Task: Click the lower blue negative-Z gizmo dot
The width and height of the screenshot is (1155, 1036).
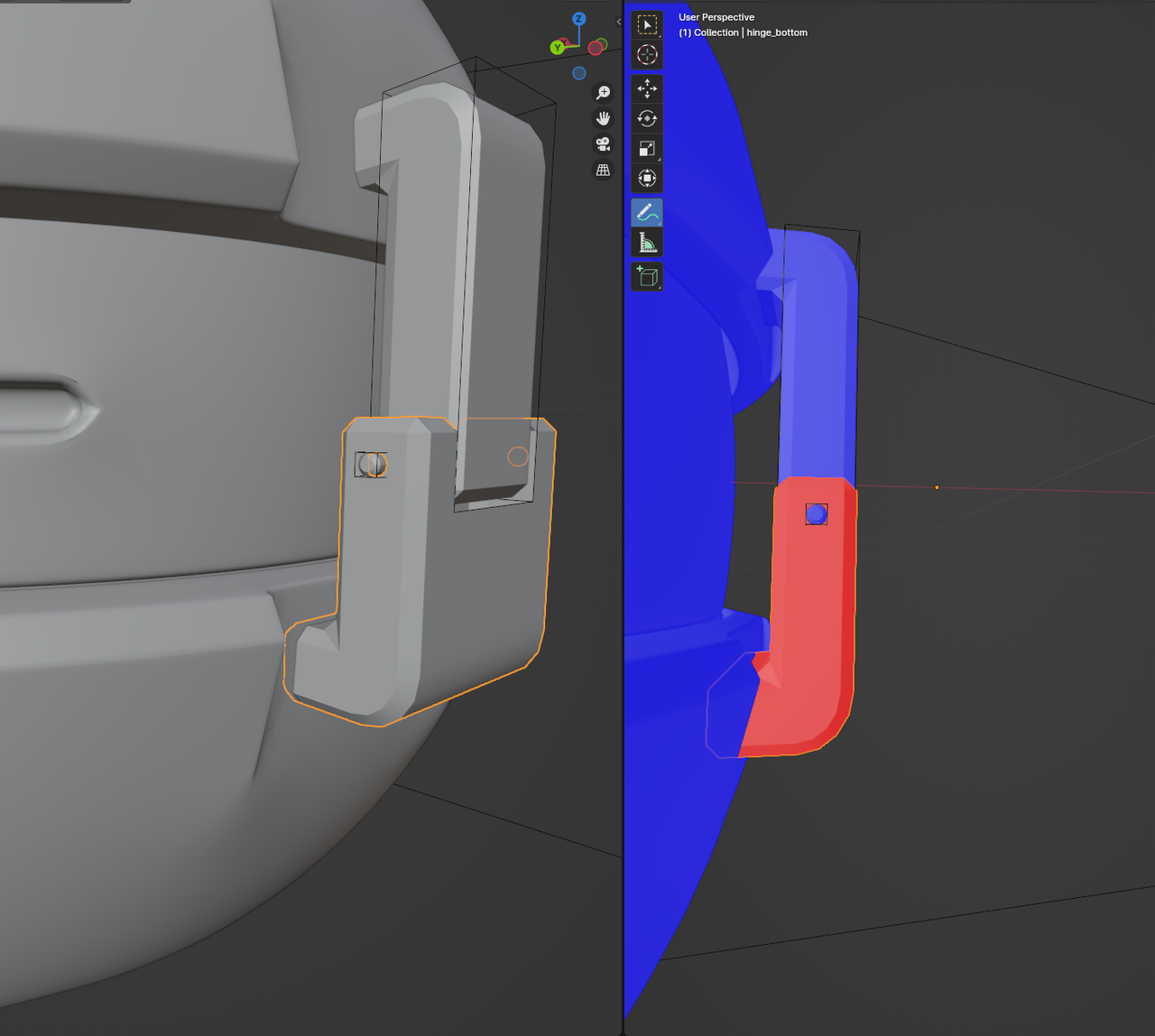Action: pos(579,73)
